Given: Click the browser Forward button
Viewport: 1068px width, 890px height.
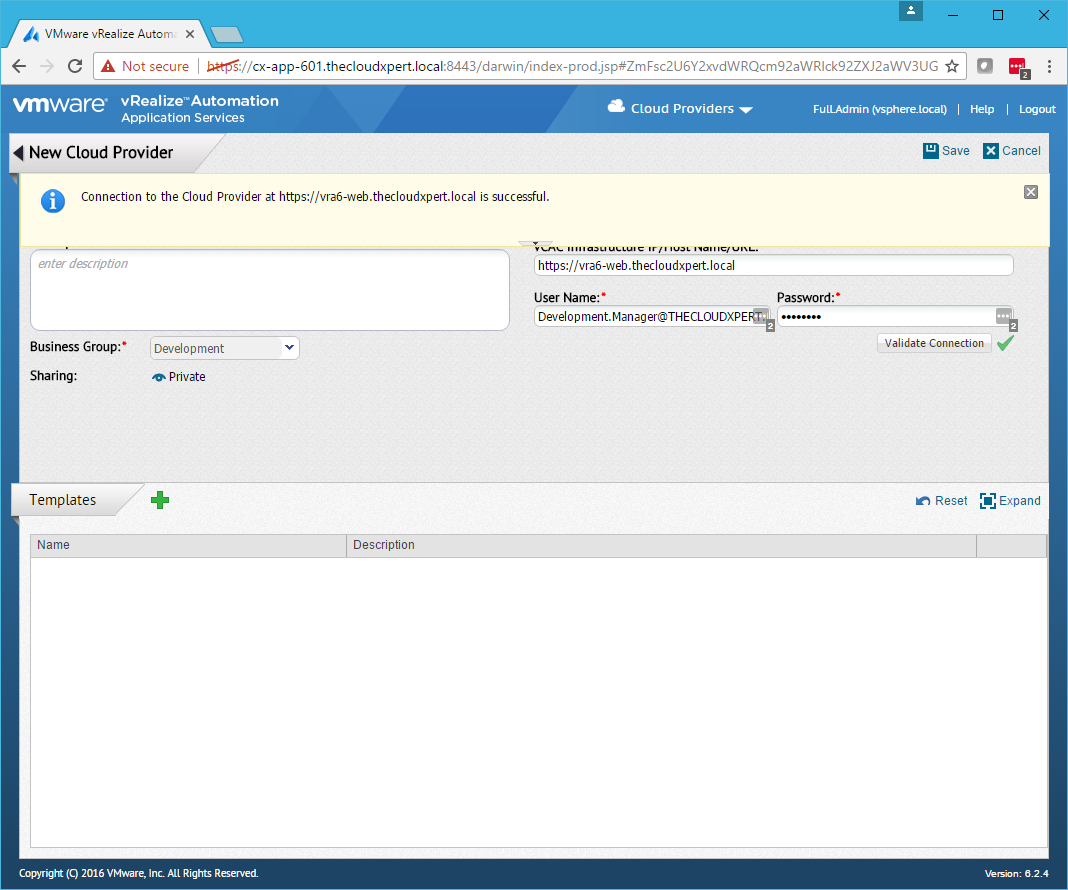Looking at the screenshot, I should pyautogui.click(x=47, y=66).
